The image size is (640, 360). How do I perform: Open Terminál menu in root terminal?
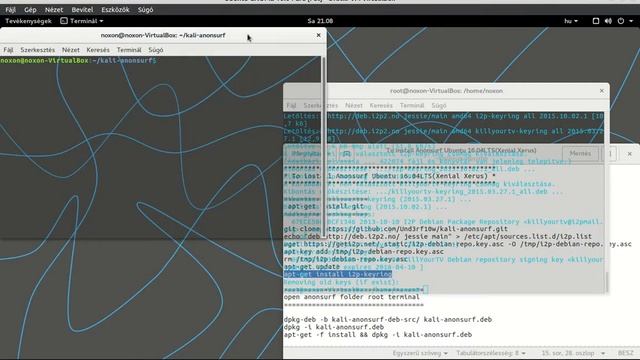(x=412, y=105)
